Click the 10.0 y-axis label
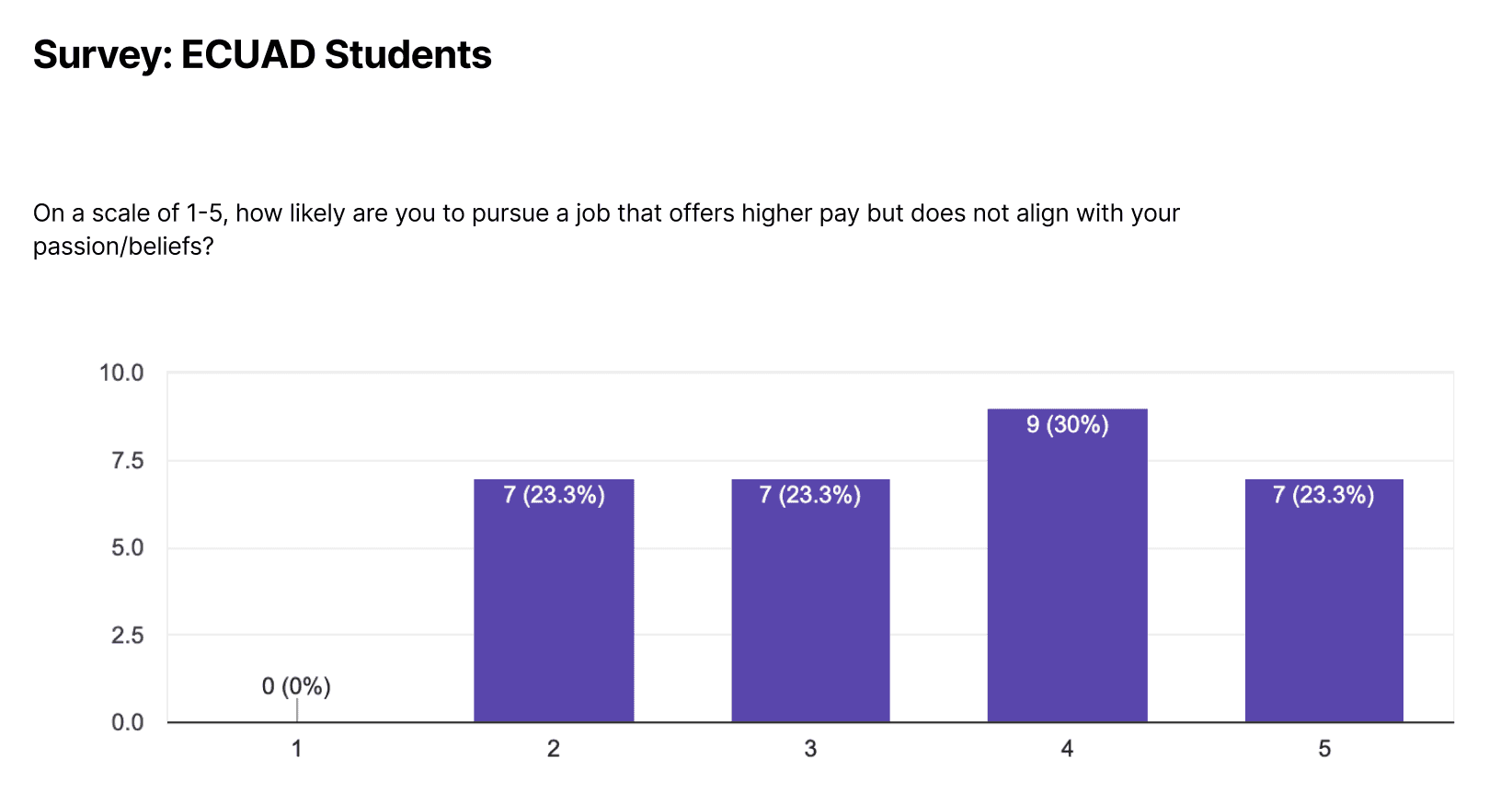This screenshot has width=1512, height=804. tap(121, 373)
